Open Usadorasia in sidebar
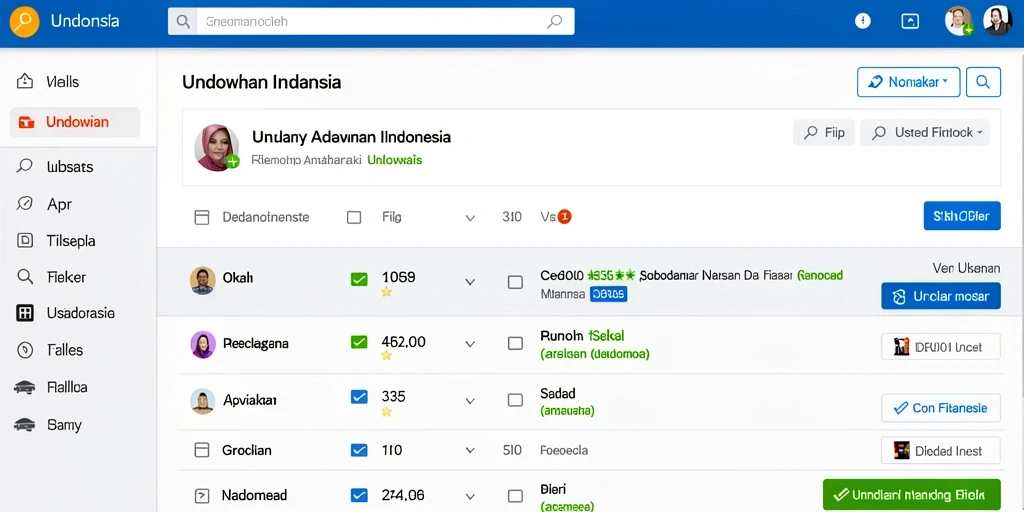Image resolution: width=1024 pixels, height=512 pixels. [81, 313]
